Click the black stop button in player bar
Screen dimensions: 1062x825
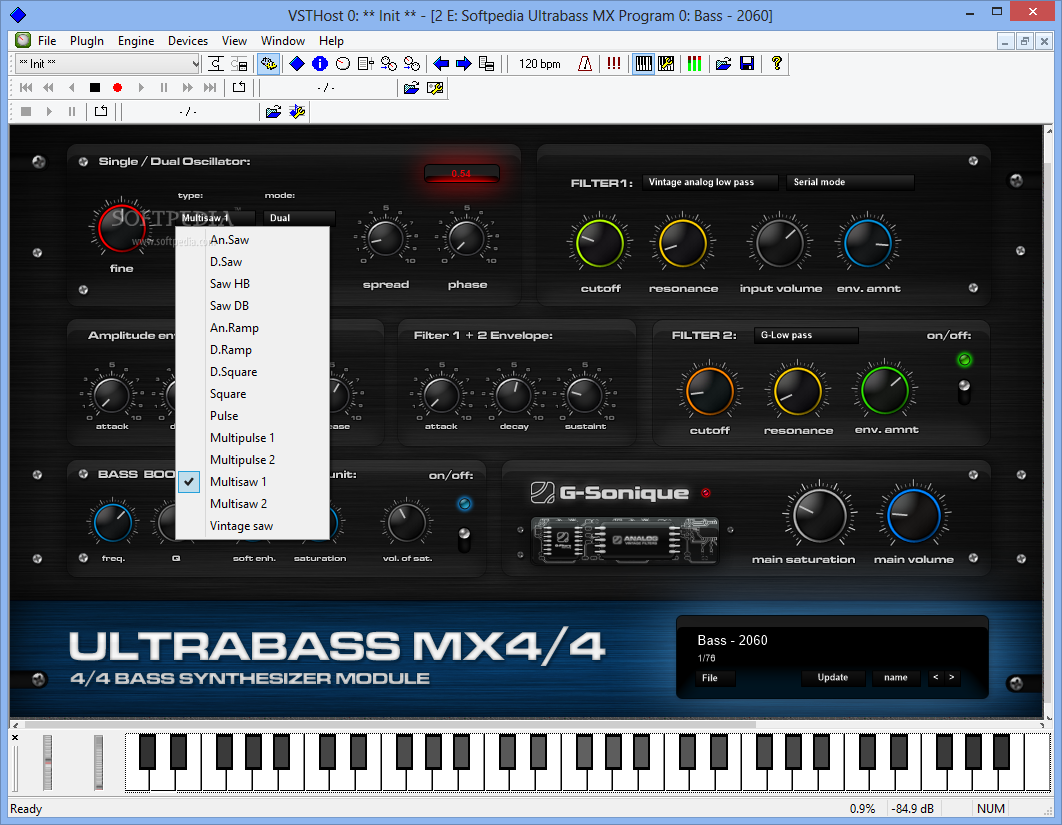(95, 87)
